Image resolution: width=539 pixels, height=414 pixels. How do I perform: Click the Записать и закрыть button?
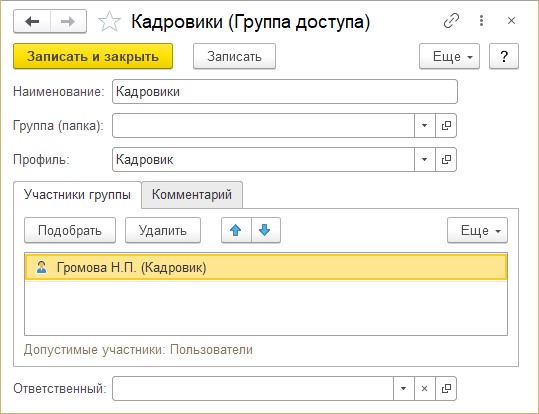pyautogui.click(x=93, y=56)
